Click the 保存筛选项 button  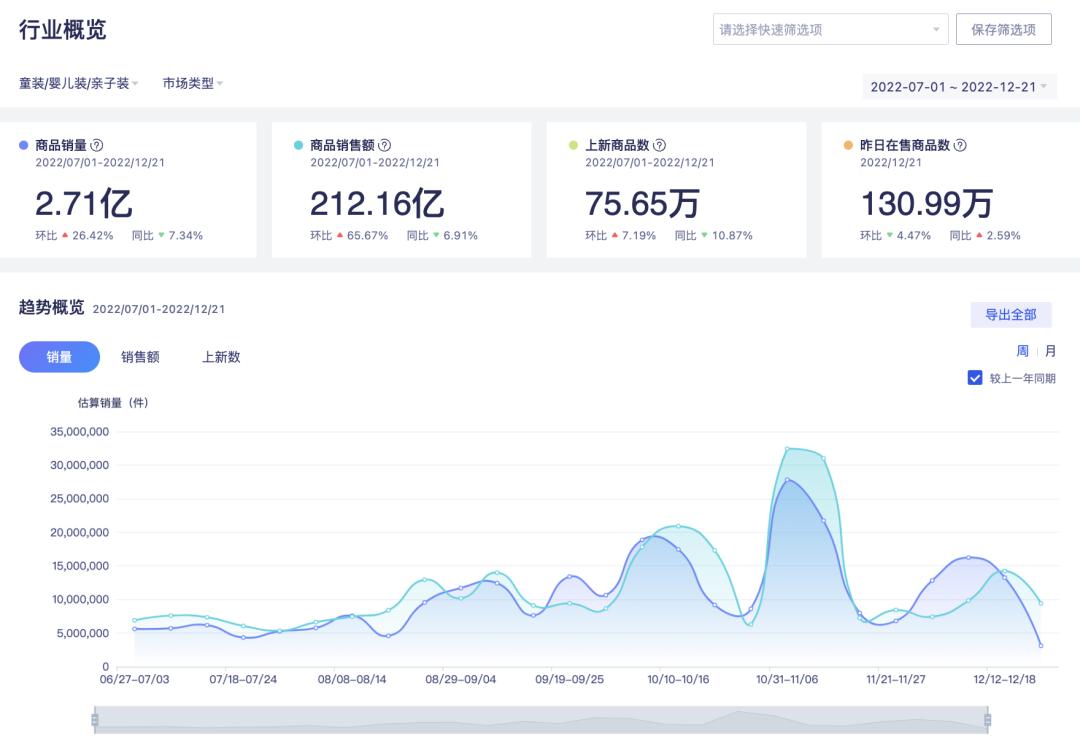pyautogui.click(x=1003, y=30)
